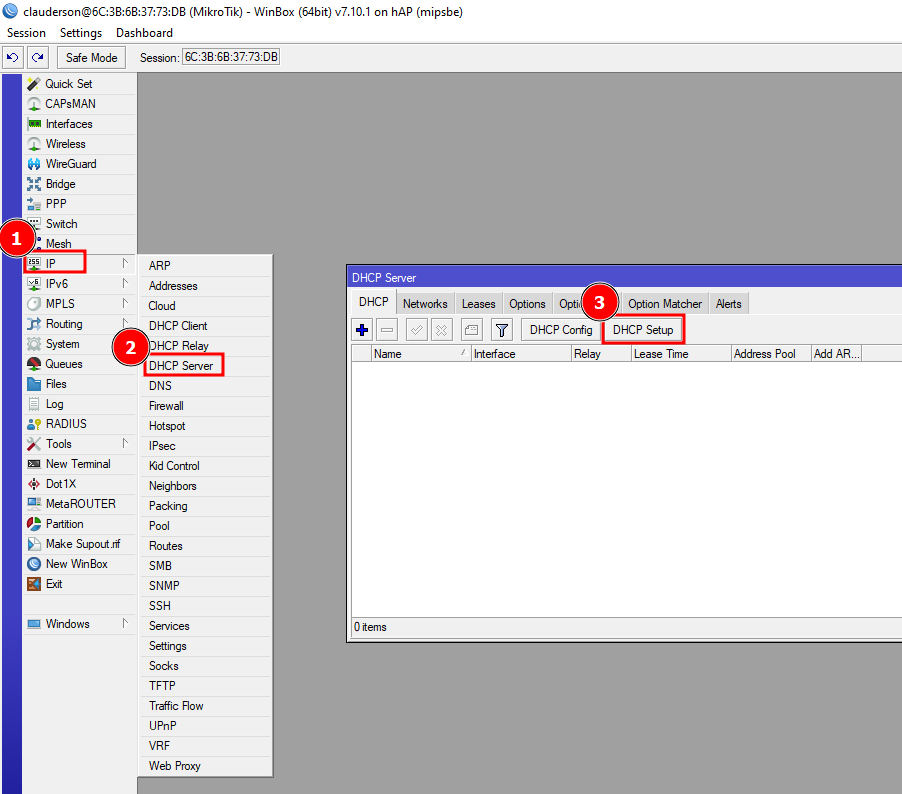Click the Undo arrow icon
Image resolution: width=902 pixels, height=794 pixels.
pos(13,57)
